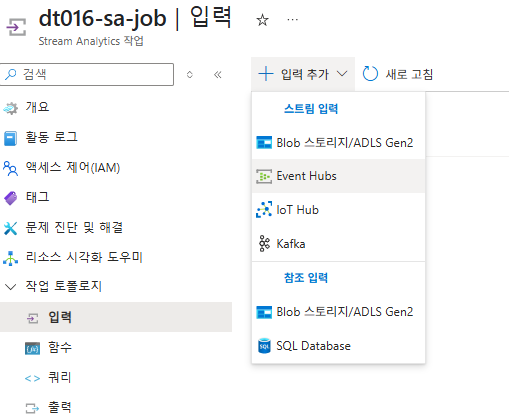The height and width of the screenshot is (419, 509).
Task: Click the 새로 고침 refresh button
Action: (398, 74)
